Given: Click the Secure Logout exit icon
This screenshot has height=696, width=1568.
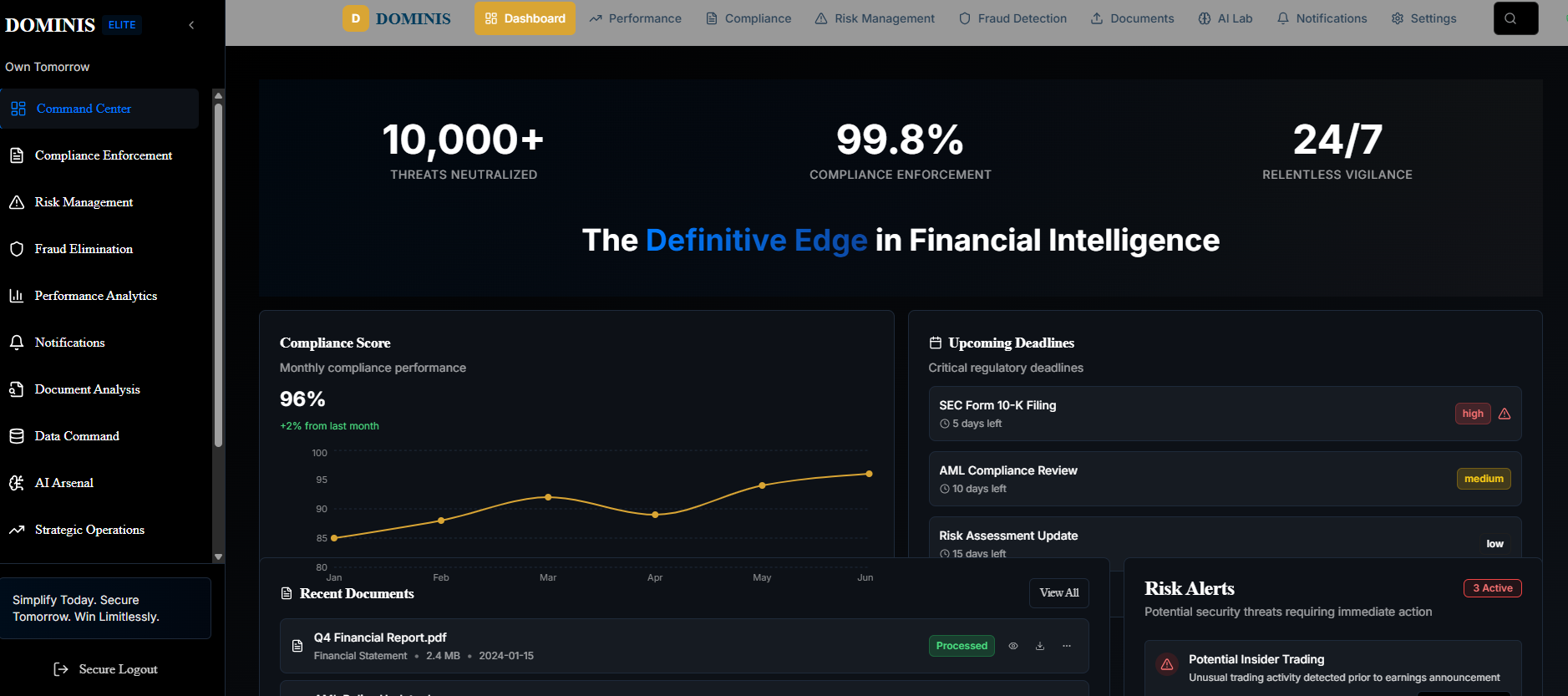Looking at the screenshot, I should (61, 669).
